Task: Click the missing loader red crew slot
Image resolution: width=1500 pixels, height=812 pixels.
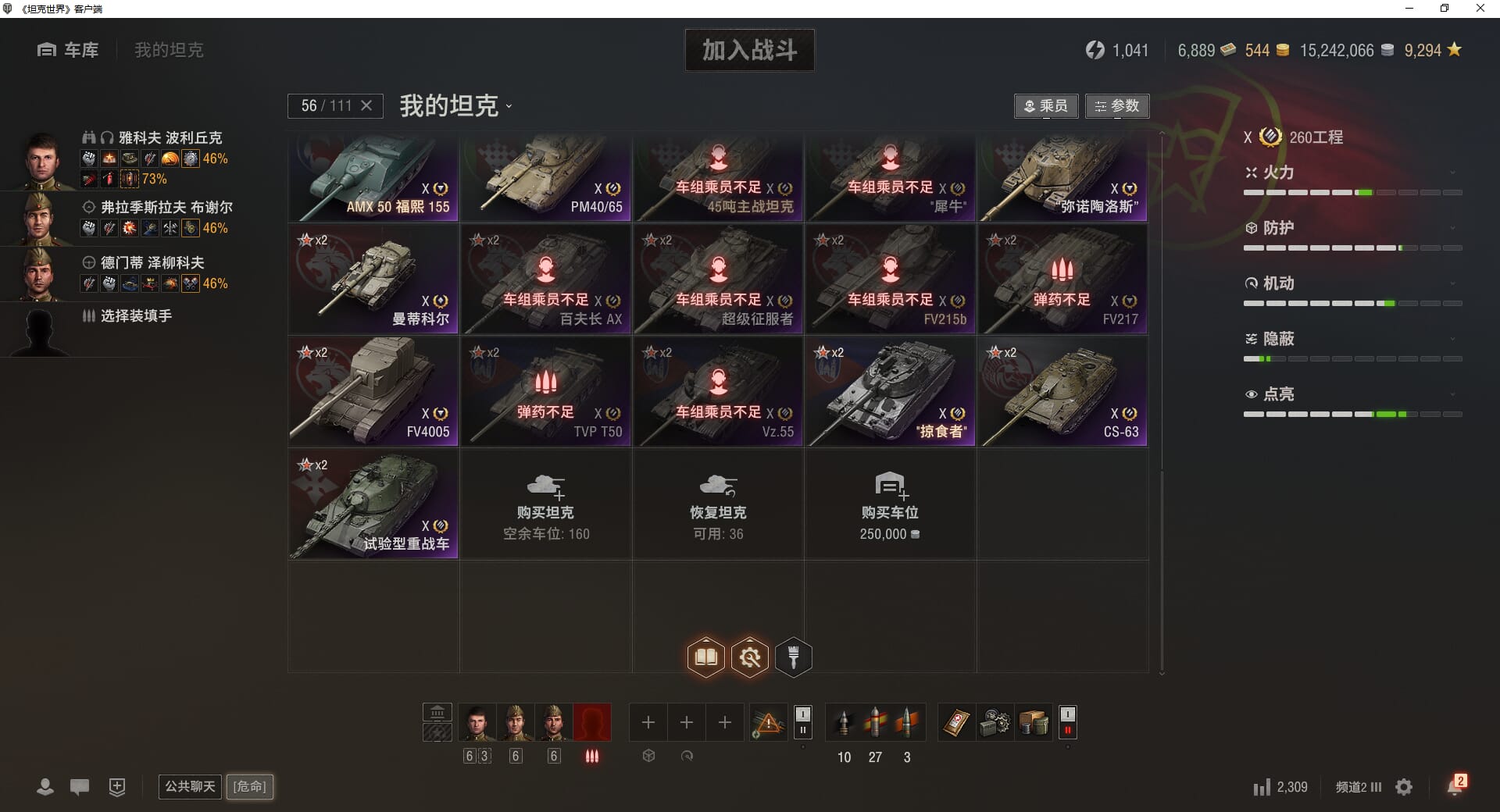Action: pos(592,722)
